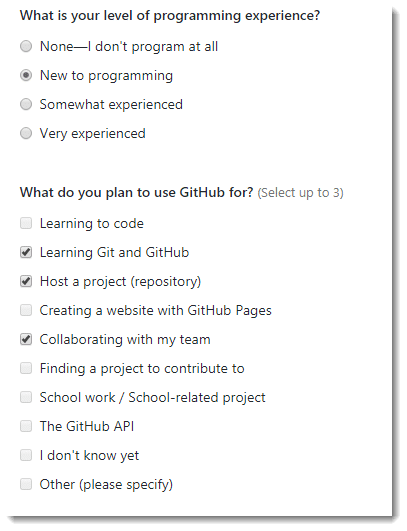Screen dimensions: 407x531
Task: Pick the "Very experienced" radio option
Action: (26, 133)
